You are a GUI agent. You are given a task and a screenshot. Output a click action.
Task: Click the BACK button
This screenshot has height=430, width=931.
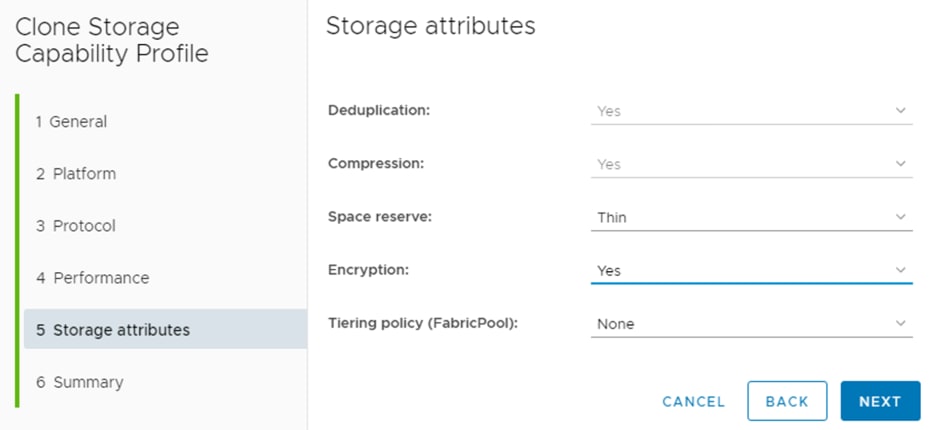pos(786,401)
